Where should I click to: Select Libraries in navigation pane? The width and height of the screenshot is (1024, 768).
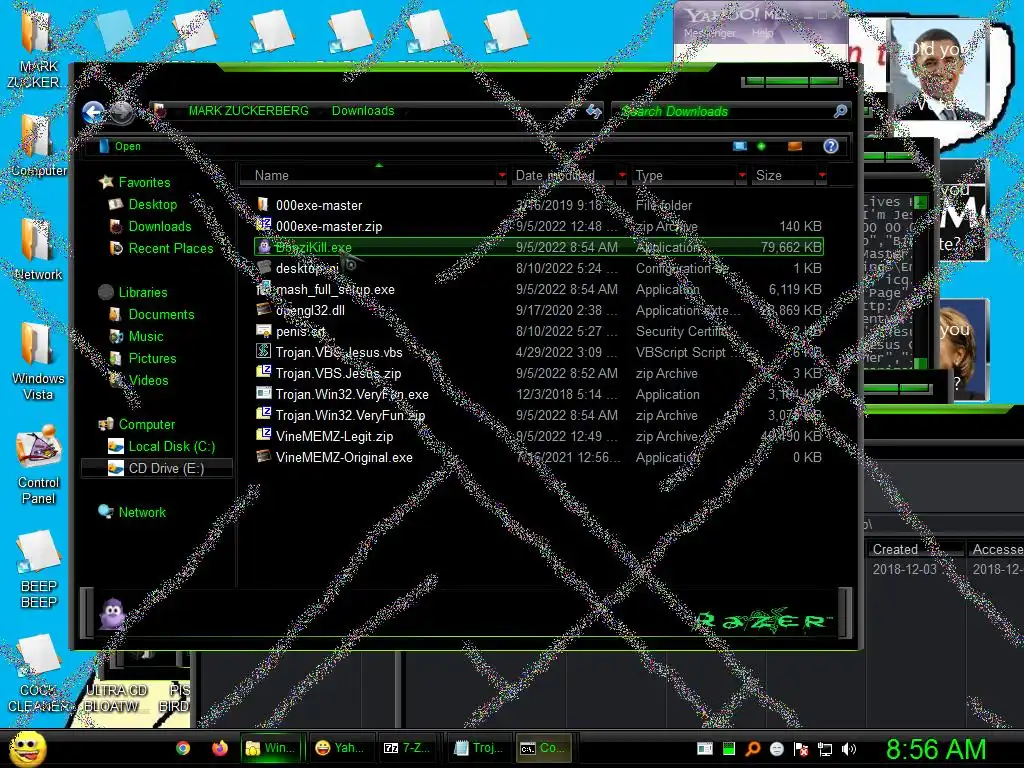[x=143, y=293]
